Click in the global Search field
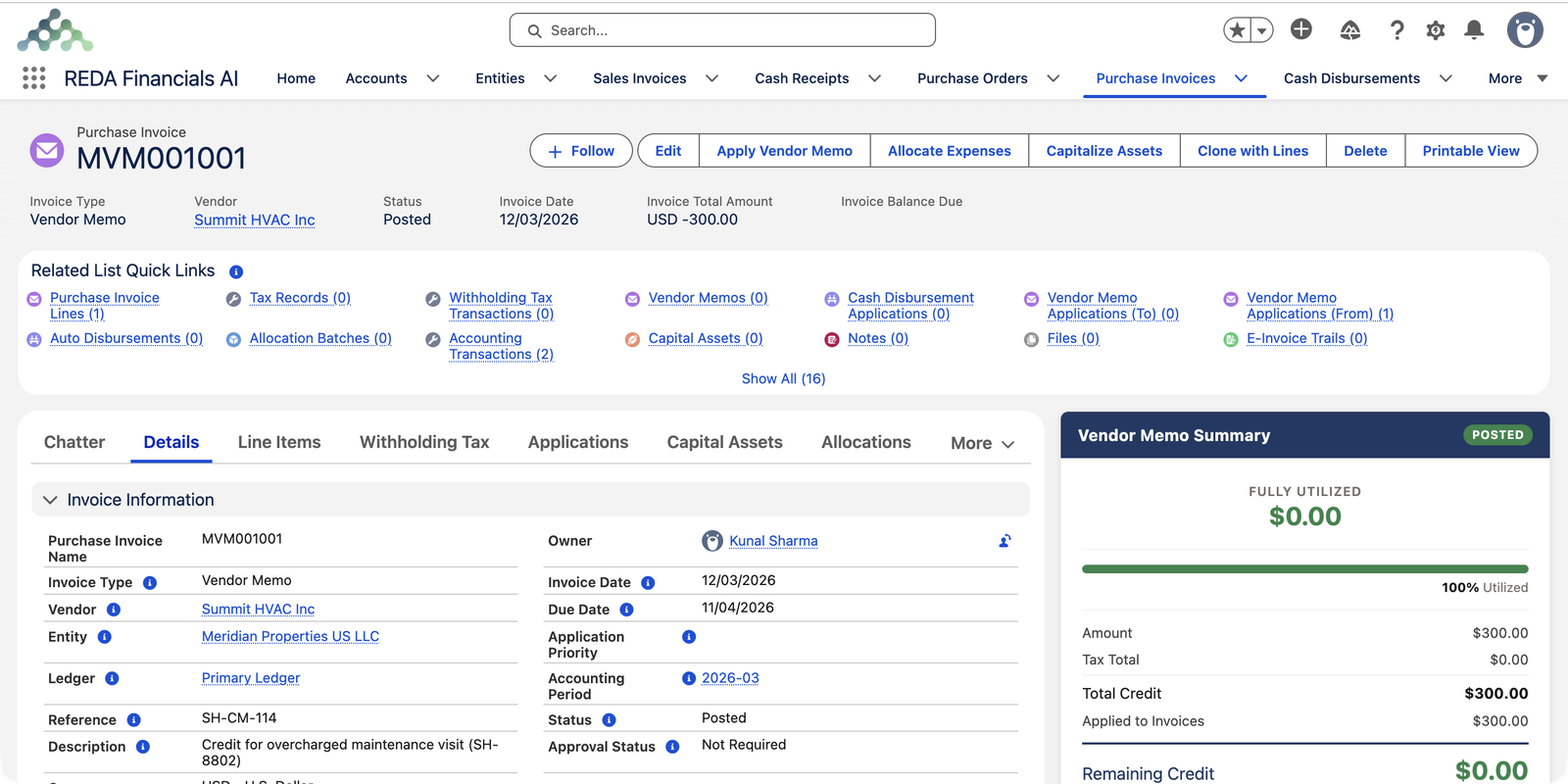The width and height of the screenshot is (1568, 784). point(722,30)
